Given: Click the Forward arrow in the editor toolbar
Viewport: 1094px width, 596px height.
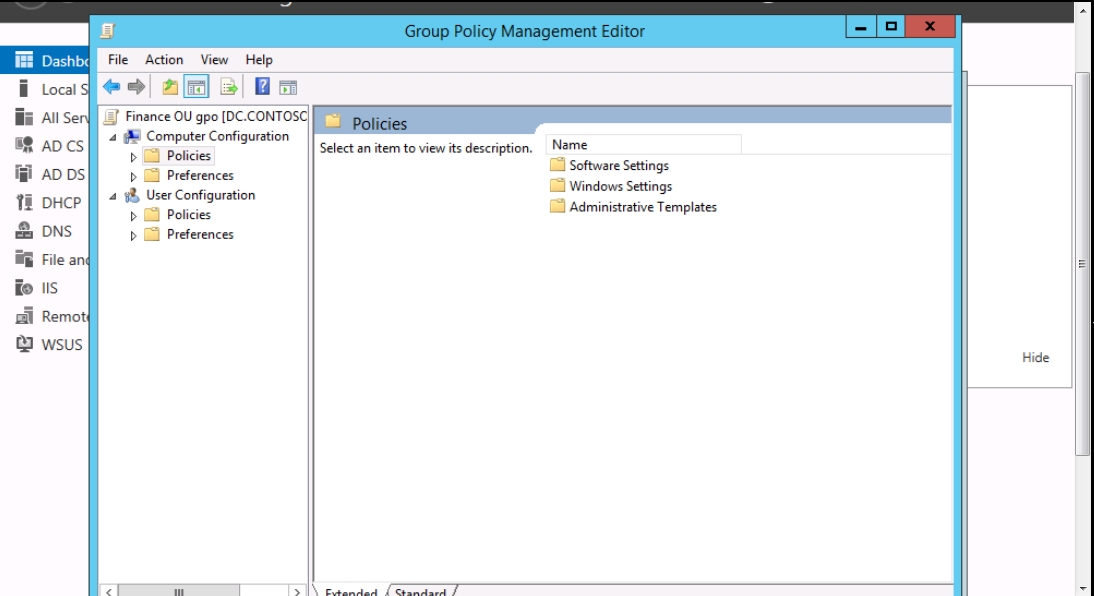Looking at the screenshot, I should pos(137,87).
